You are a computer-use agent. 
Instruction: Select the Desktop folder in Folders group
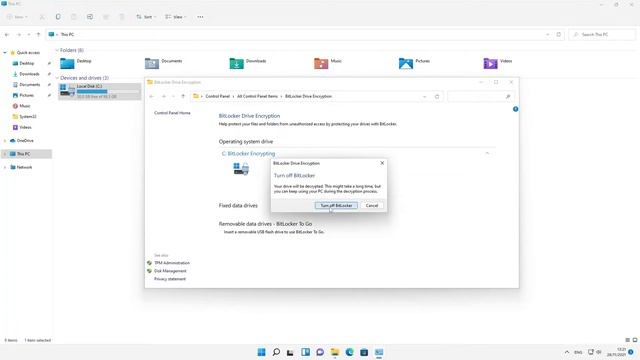point(76,63)
